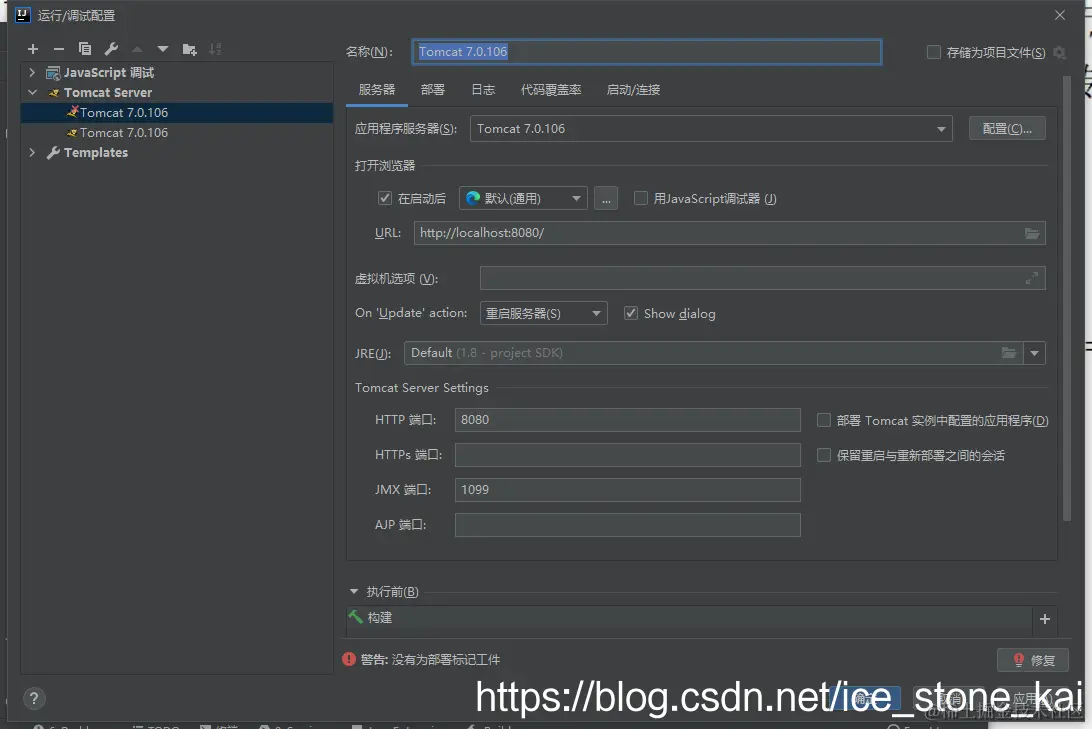This screenshot has width=1092, height=729.
Task: Click the HTTP 端口 field with 8080
Action: [627, 420]
